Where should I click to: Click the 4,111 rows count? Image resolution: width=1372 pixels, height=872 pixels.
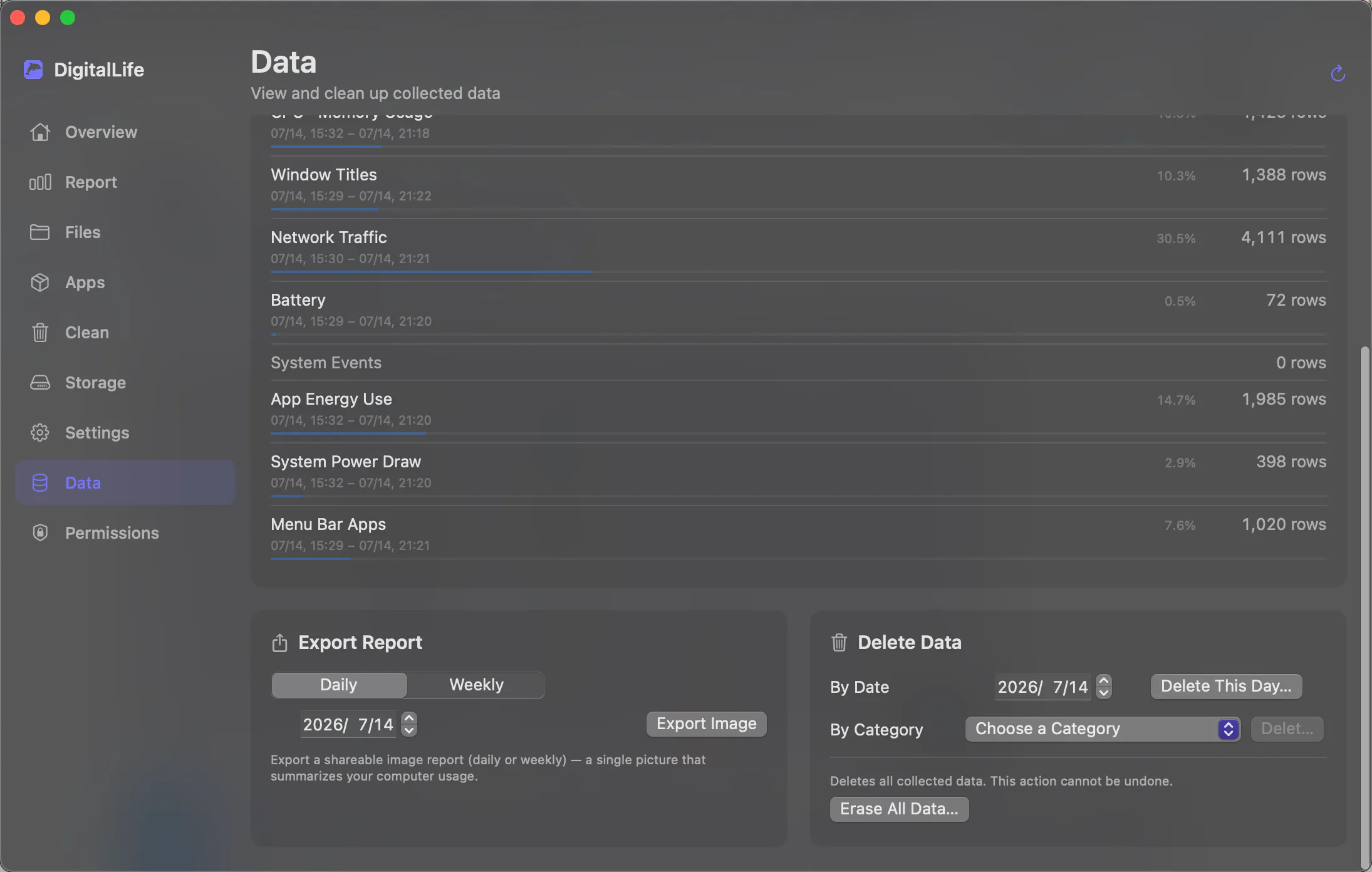click(1284, 237)
